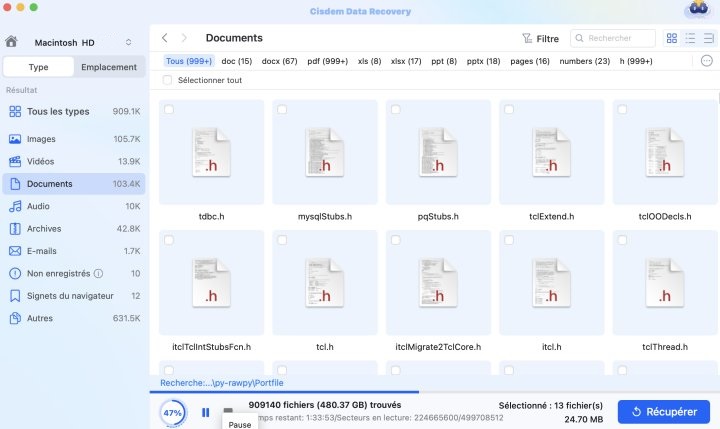Image resolution: width=720 pixels, height=429 pixels.
Task: Open the Macintosh HD drive selector
Action: (x=83, y=42)
